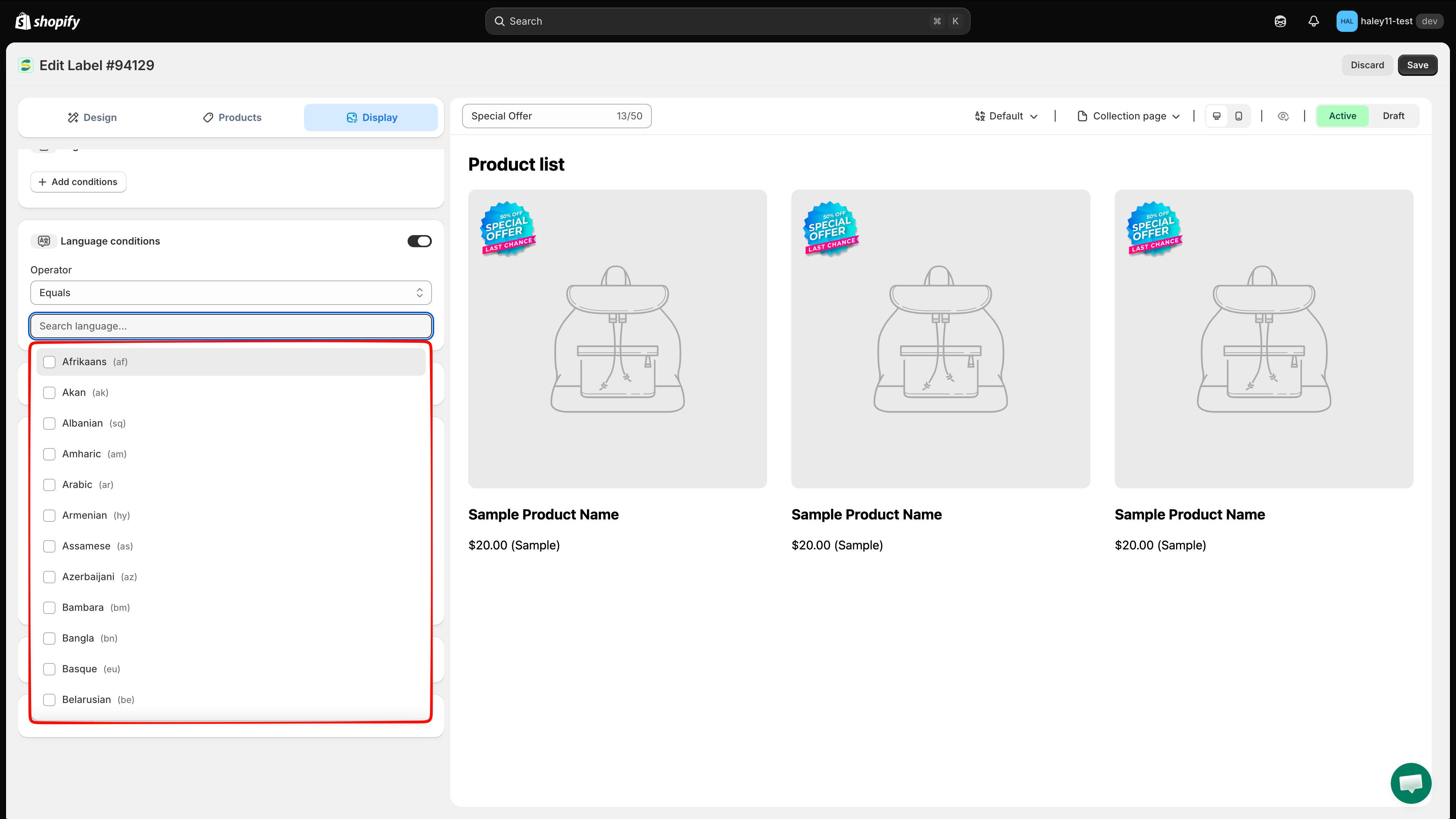Set label status to Active

click(x=1342, y=116)
